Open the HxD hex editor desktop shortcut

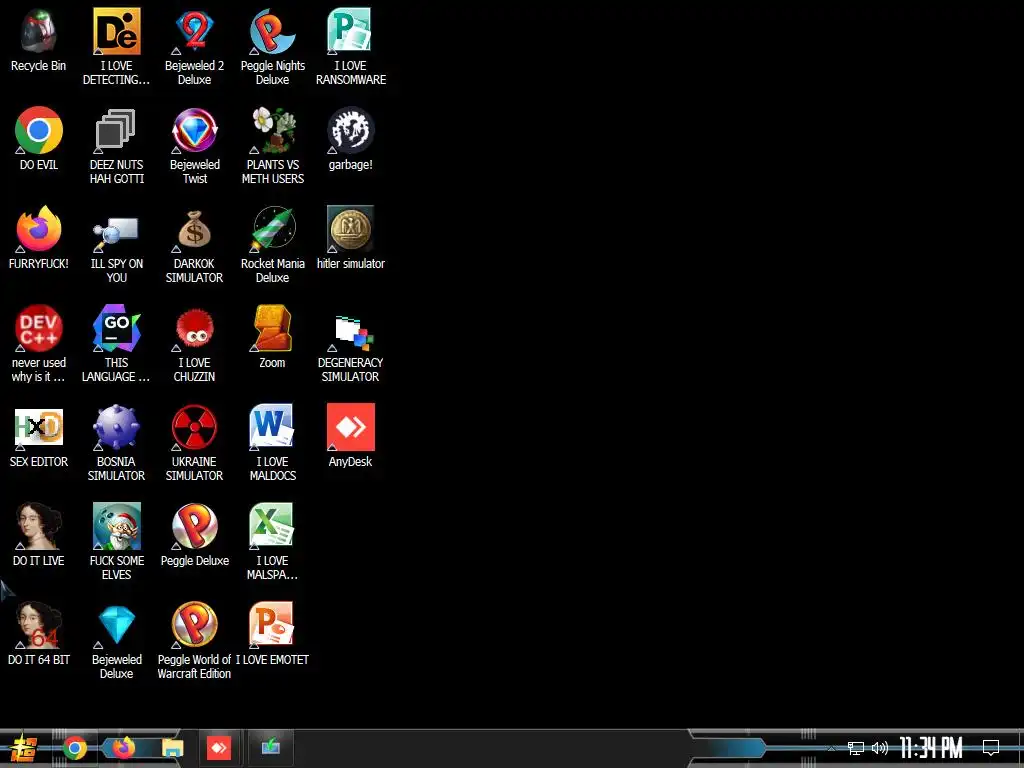39,436
